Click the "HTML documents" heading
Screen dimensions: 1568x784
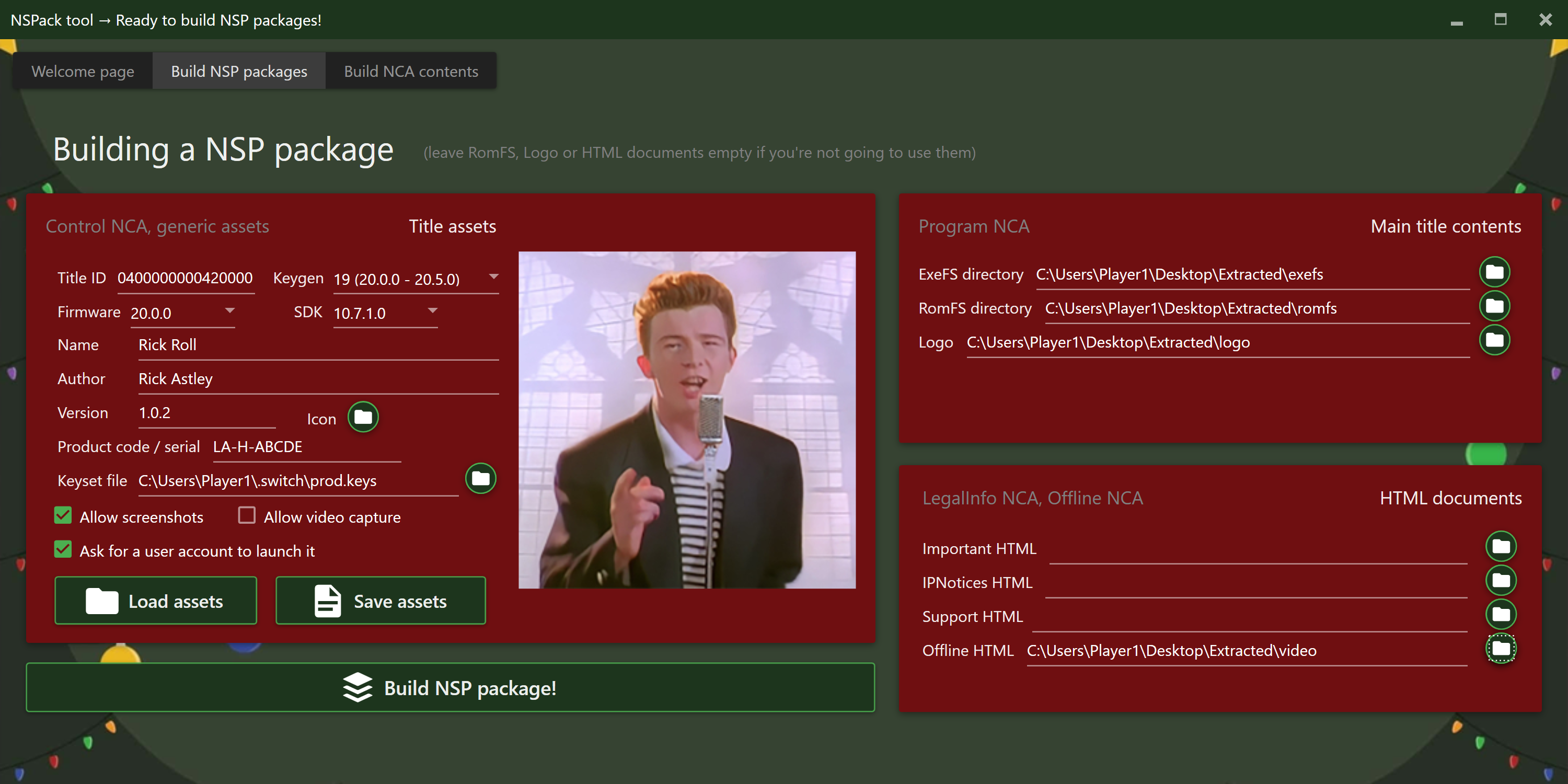(x=1450, y=499)
